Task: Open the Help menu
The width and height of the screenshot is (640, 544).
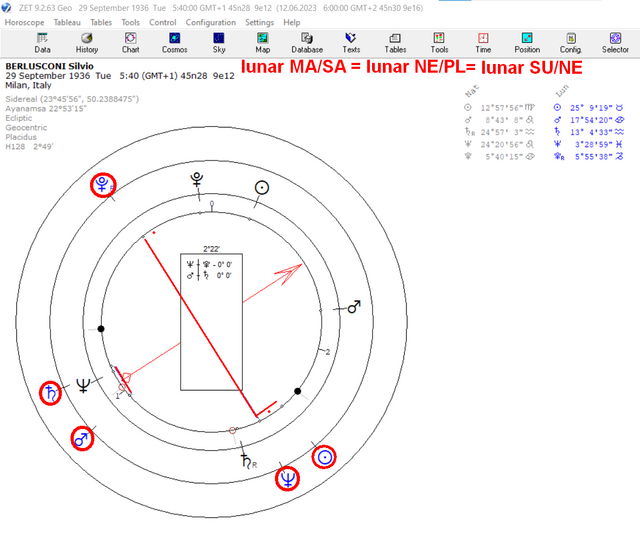Action: click(291, 22)
